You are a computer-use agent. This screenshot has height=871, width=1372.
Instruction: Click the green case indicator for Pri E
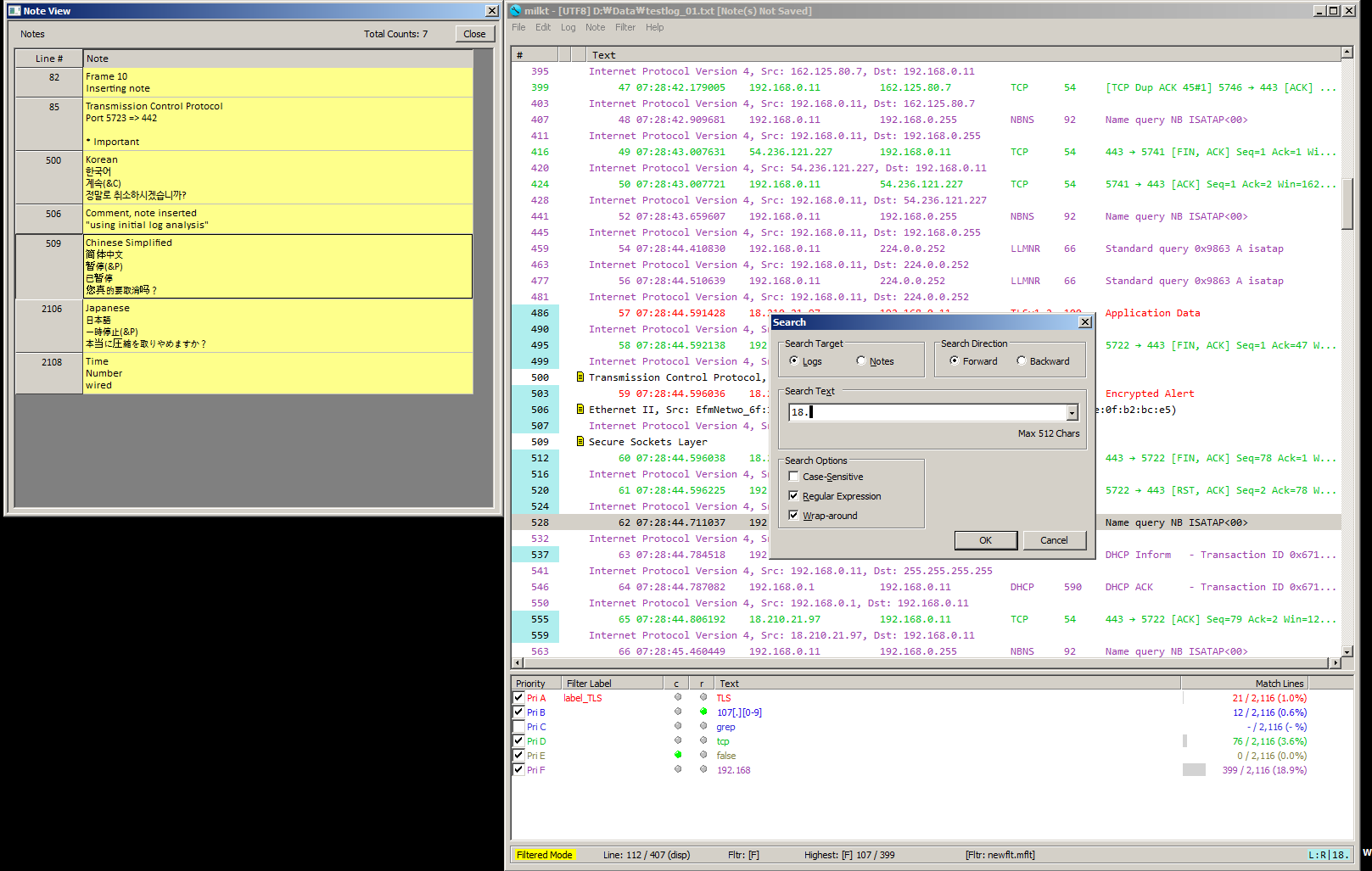tap(678, 755)
